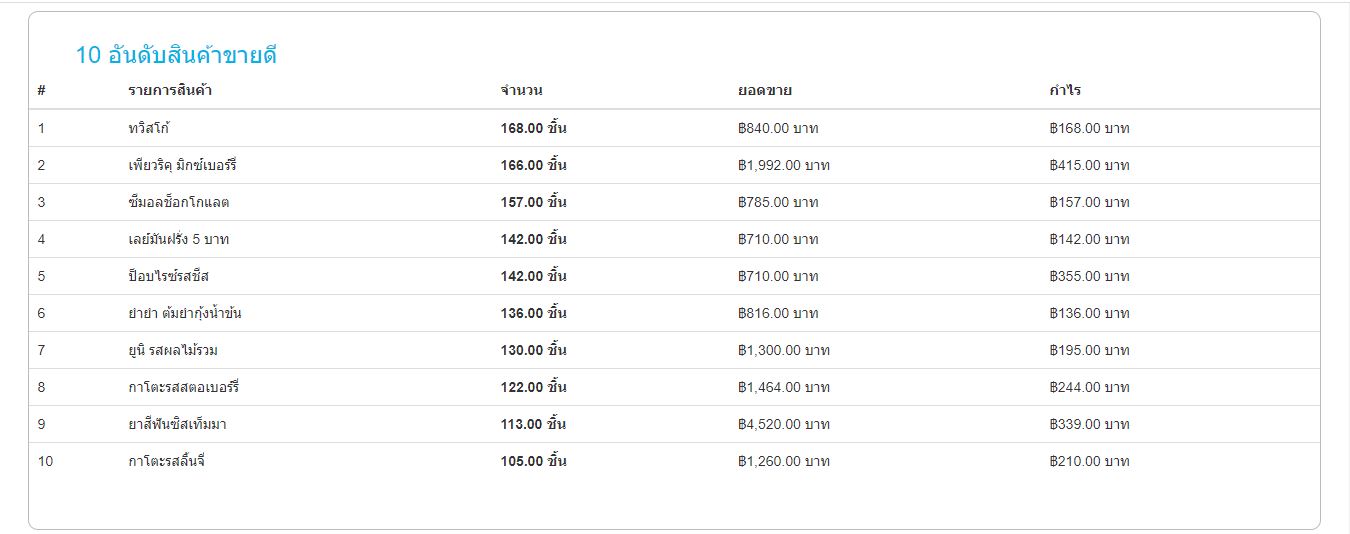Click the ฿1,992.00 sales amount
The height and width of the screenshot is (534, 1350).
coord(783,165)
